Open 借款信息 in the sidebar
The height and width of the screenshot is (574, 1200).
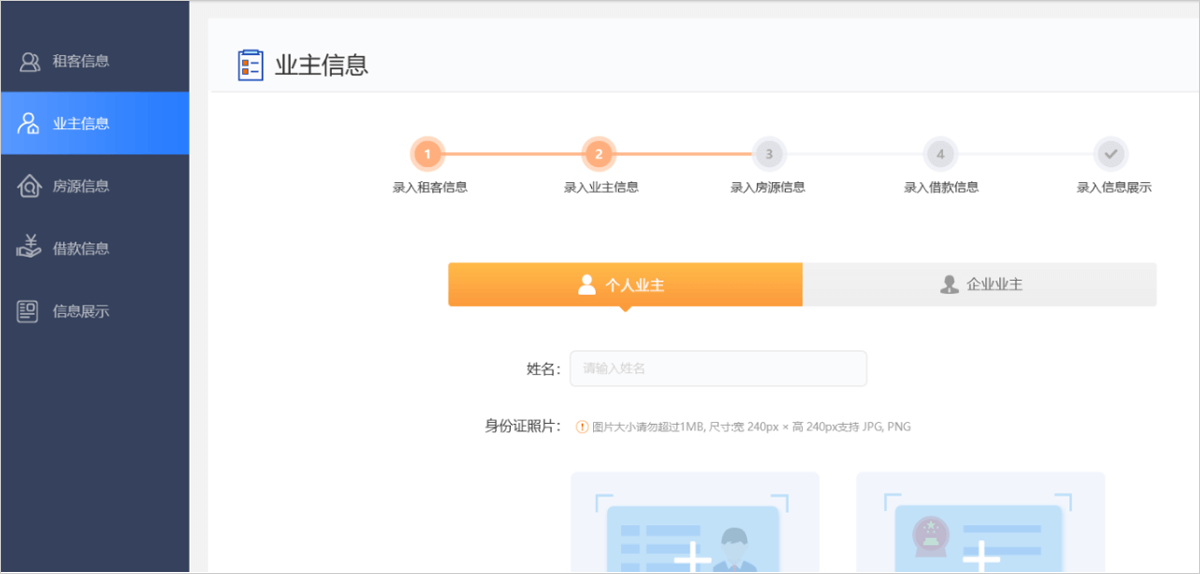pos(81,249)
